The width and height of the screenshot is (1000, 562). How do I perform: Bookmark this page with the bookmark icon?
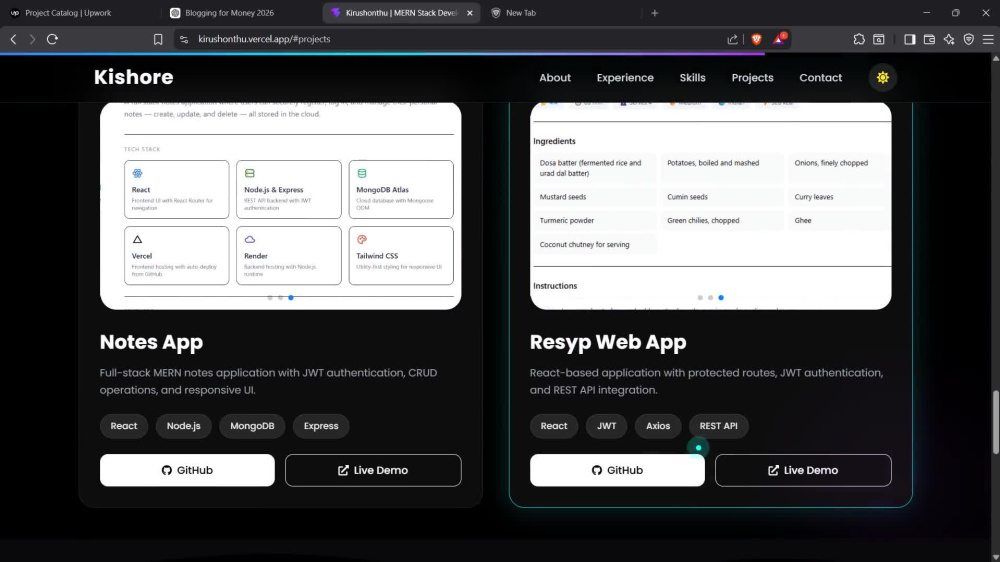tap(158, 39)
